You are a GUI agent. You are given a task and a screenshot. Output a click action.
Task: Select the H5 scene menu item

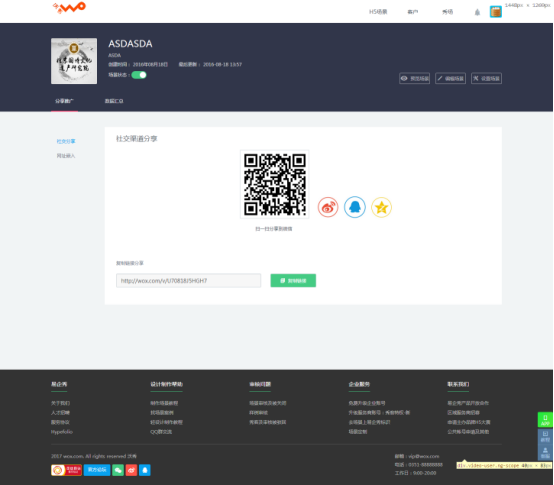coord(378,12)
